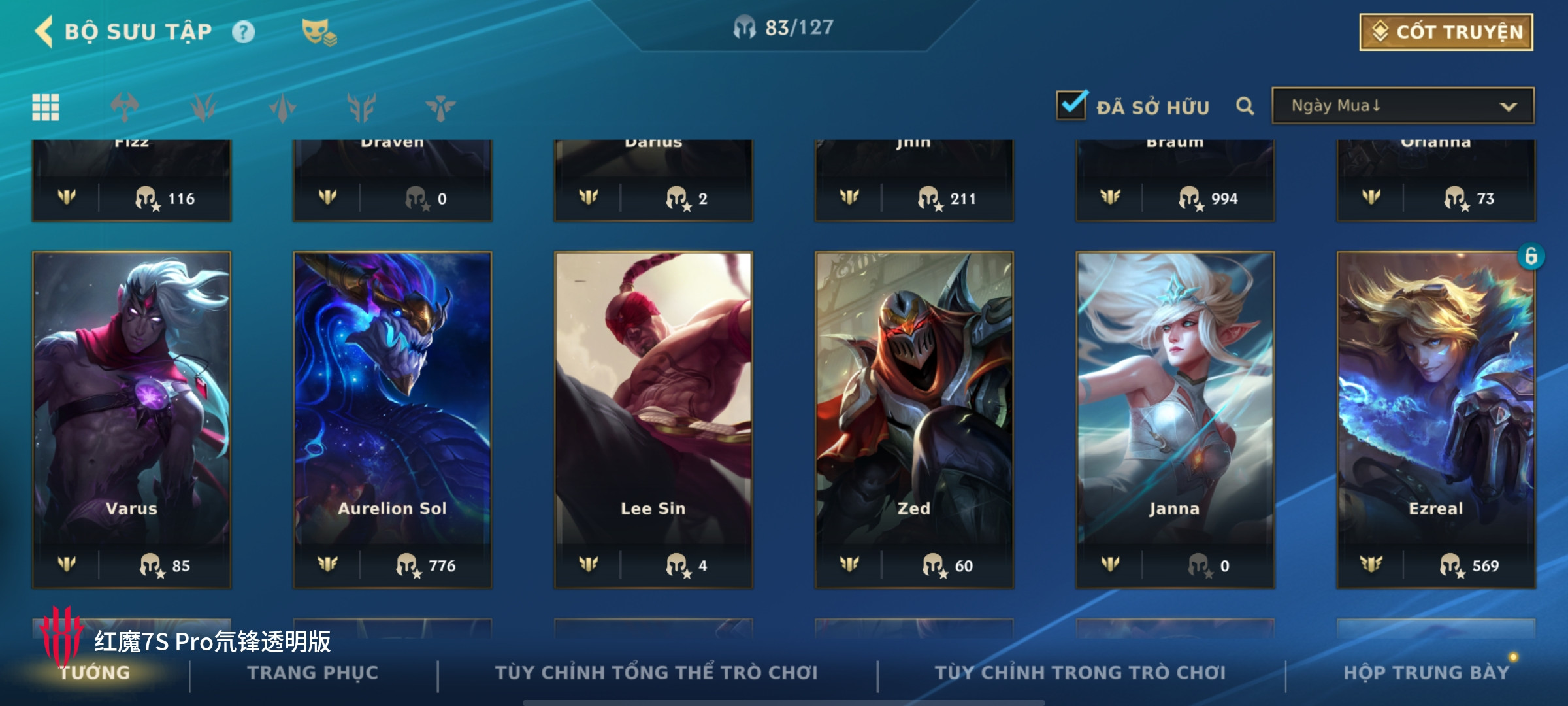1568x706 pixels.
Task: Tap Aurelion Sol's mastery helmet icon
Action: coord(408,565)
